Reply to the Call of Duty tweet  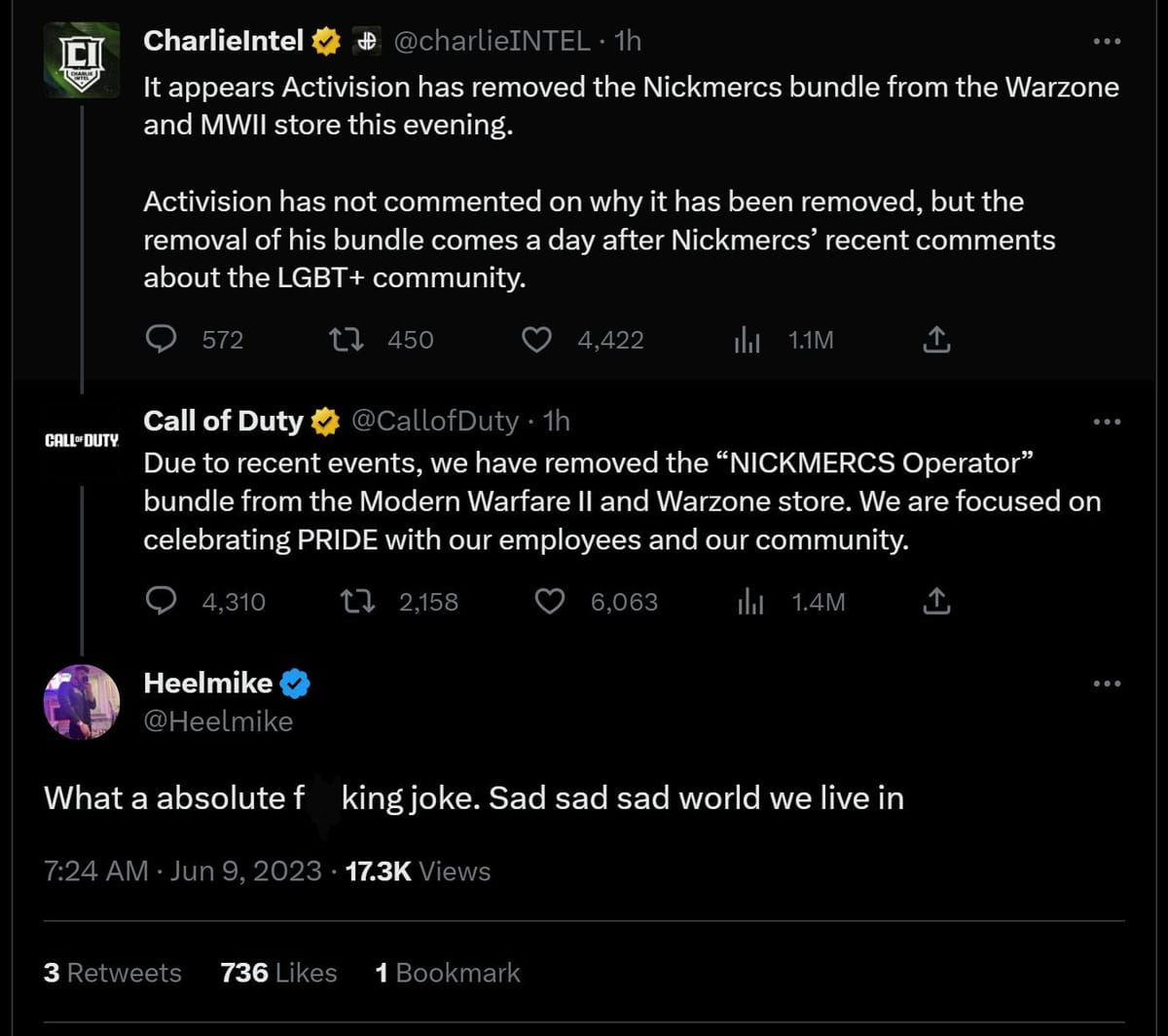164,602
